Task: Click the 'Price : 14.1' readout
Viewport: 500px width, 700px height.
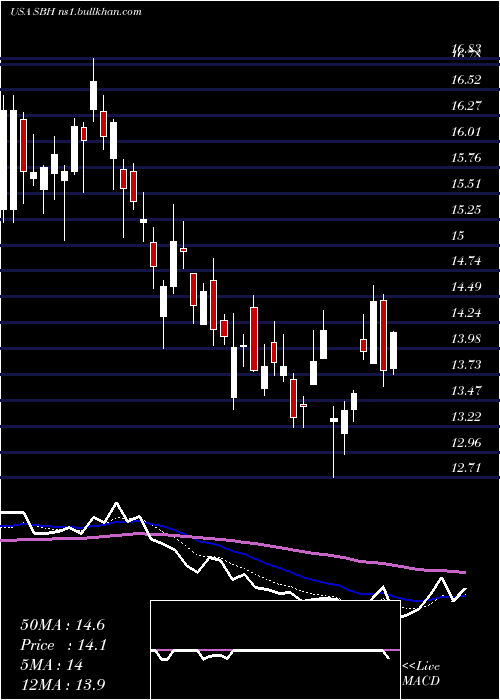Action: point(62,645)
